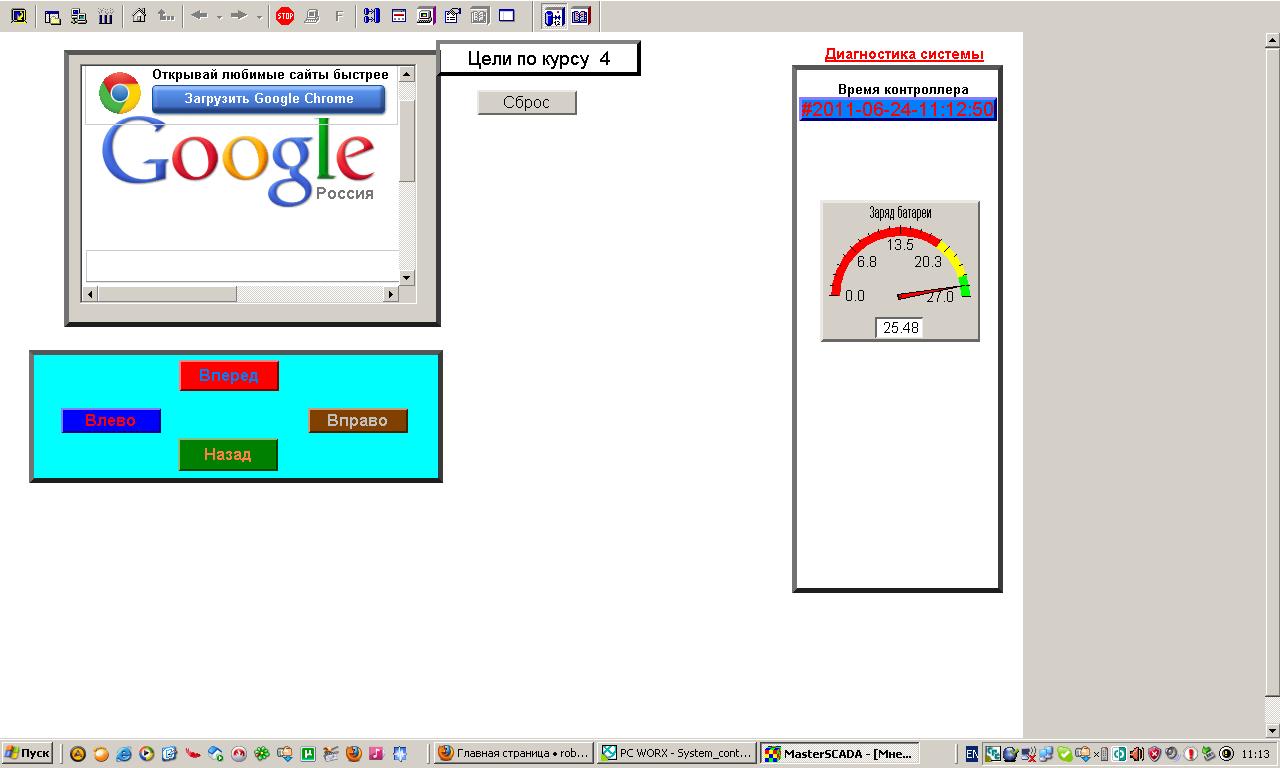Click the red Вперед button
Viewport: 1280px width, 768px height.
coord(229,376)
